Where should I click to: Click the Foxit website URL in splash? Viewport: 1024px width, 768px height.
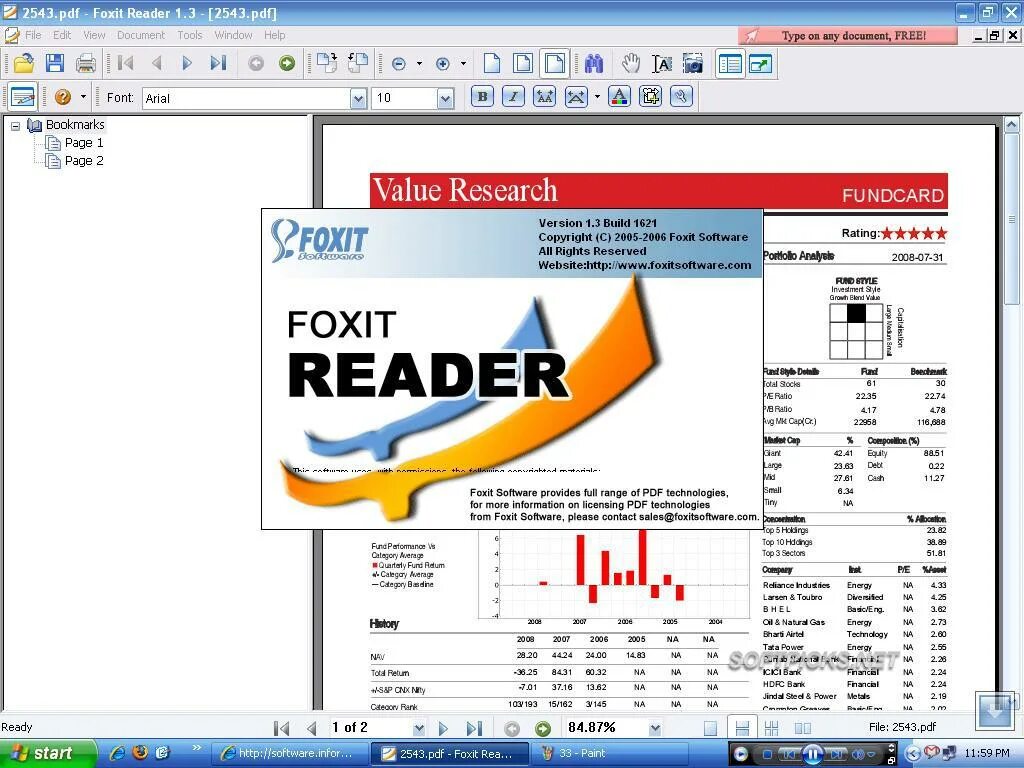pyautogui.click(x=669, y=265)
